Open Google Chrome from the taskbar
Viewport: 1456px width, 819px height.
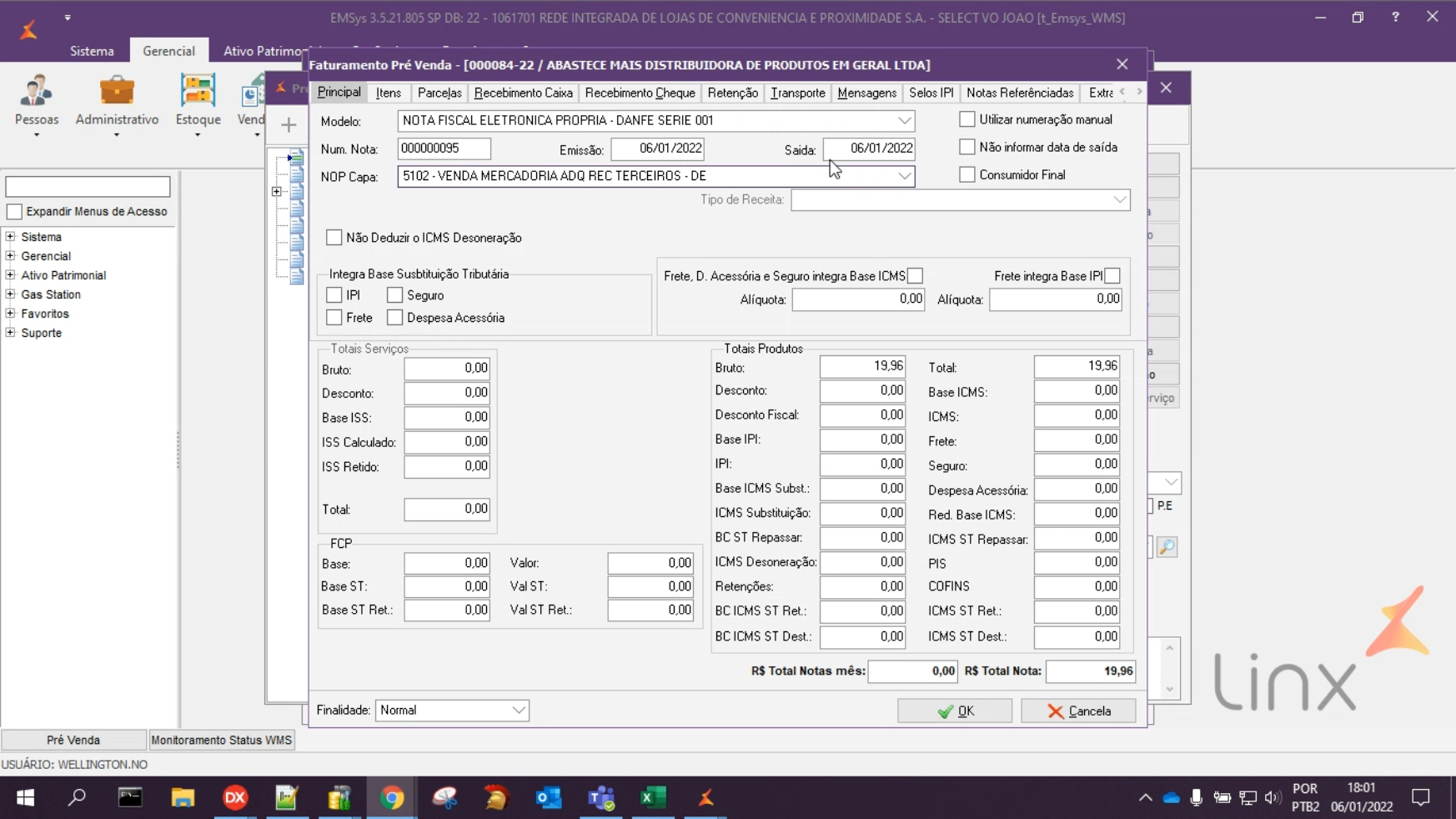[392, 798]
